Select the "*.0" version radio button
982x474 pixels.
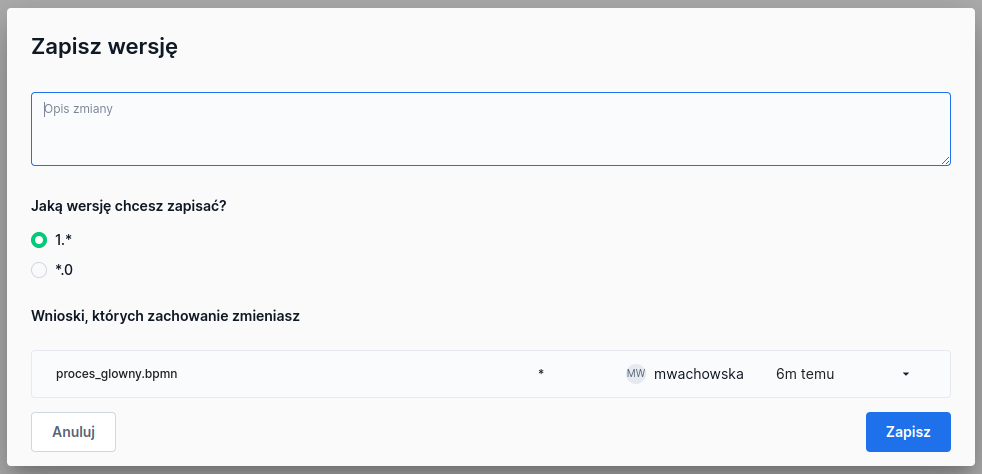coord(39,270)
